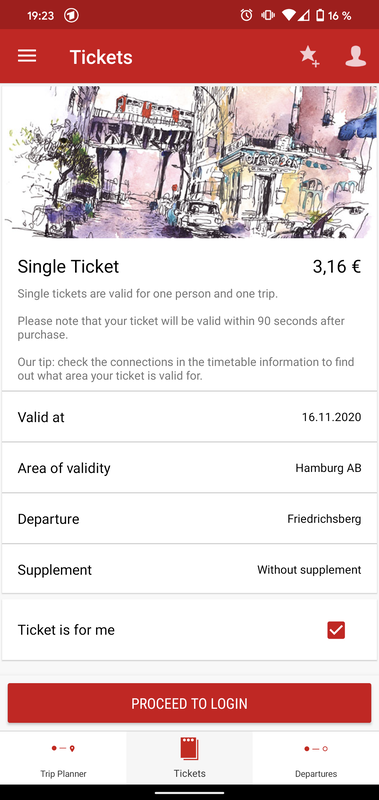Tap the Trip Planner route icon

tap(63, 748)
